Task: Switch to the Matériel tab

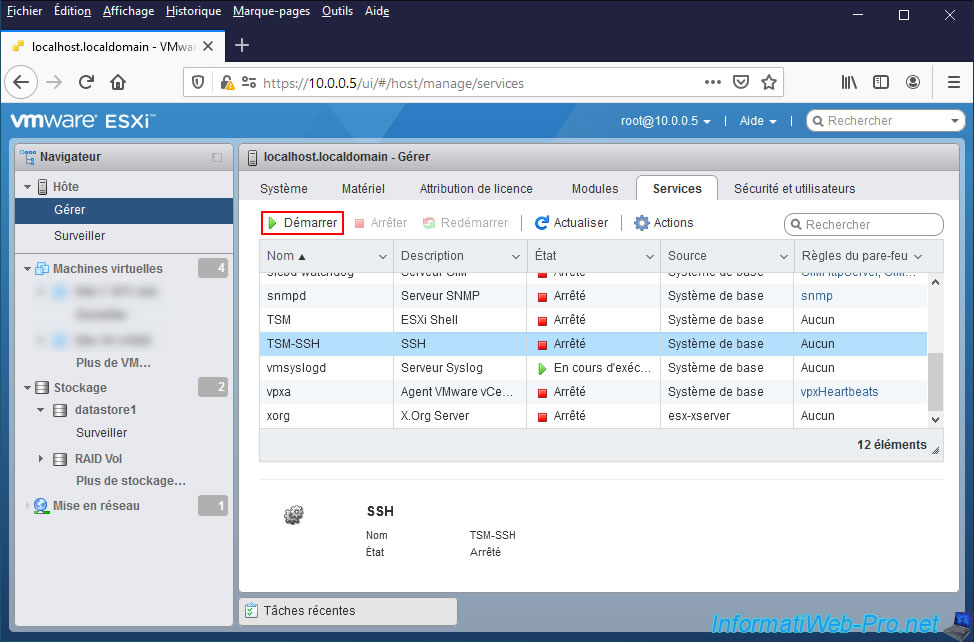Action: pos(363,189)
